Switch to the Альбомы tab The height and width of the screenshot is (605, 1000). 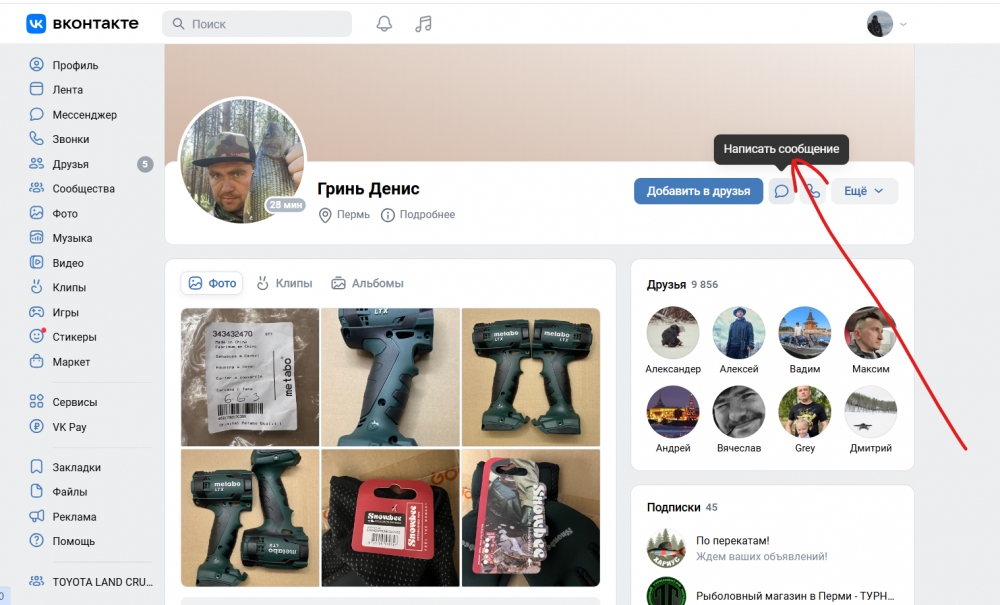[367, 283]
